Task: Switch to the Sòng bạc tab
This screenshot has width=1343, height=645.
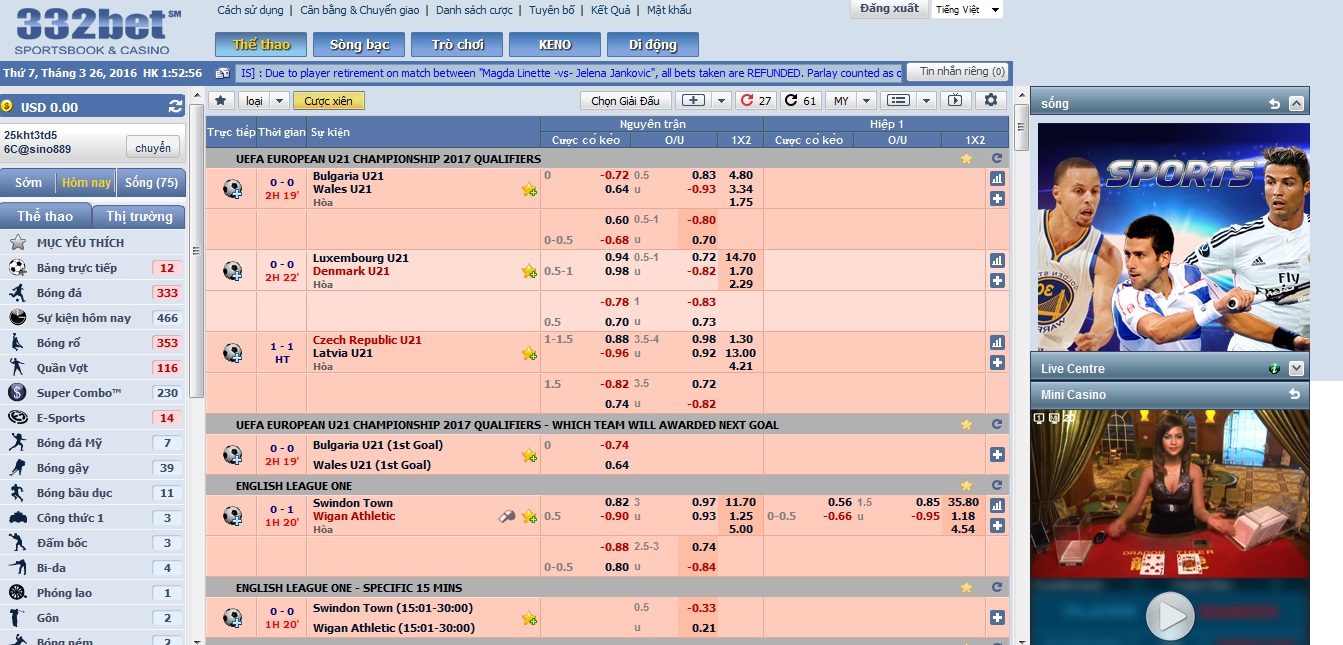Action: point(359,45)
